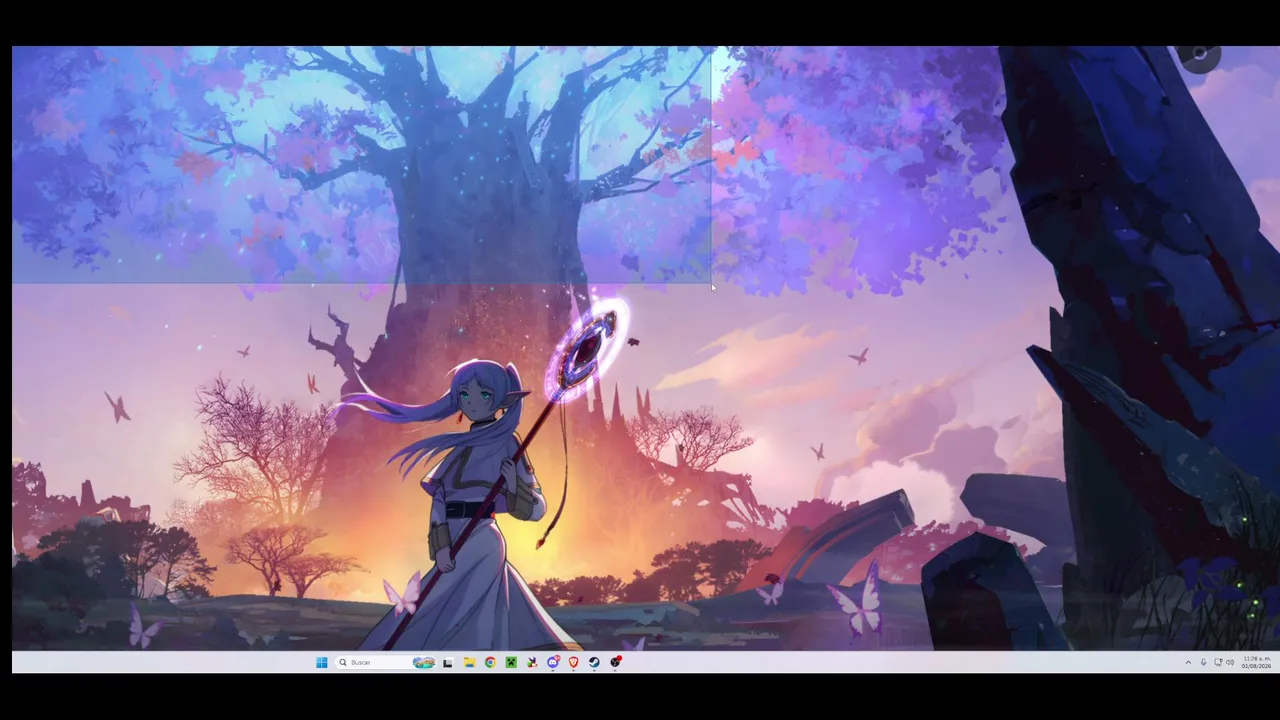Launch File Explorer from the taskbar
The width and height of the screenshot is (1280, 720).
tap(469, 662)
